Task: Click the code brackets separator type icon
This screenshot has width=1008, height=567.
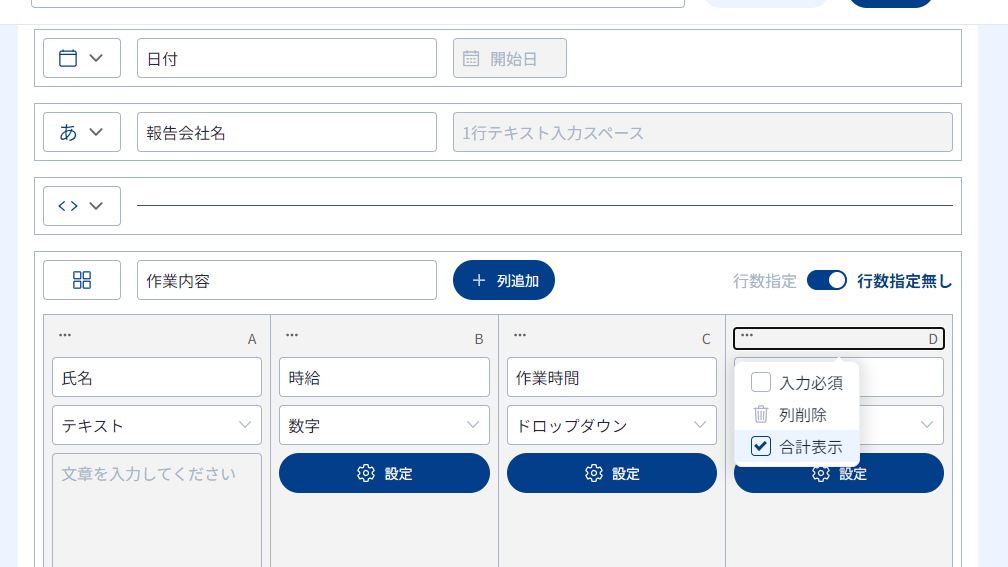Action: tap(68, 206)
